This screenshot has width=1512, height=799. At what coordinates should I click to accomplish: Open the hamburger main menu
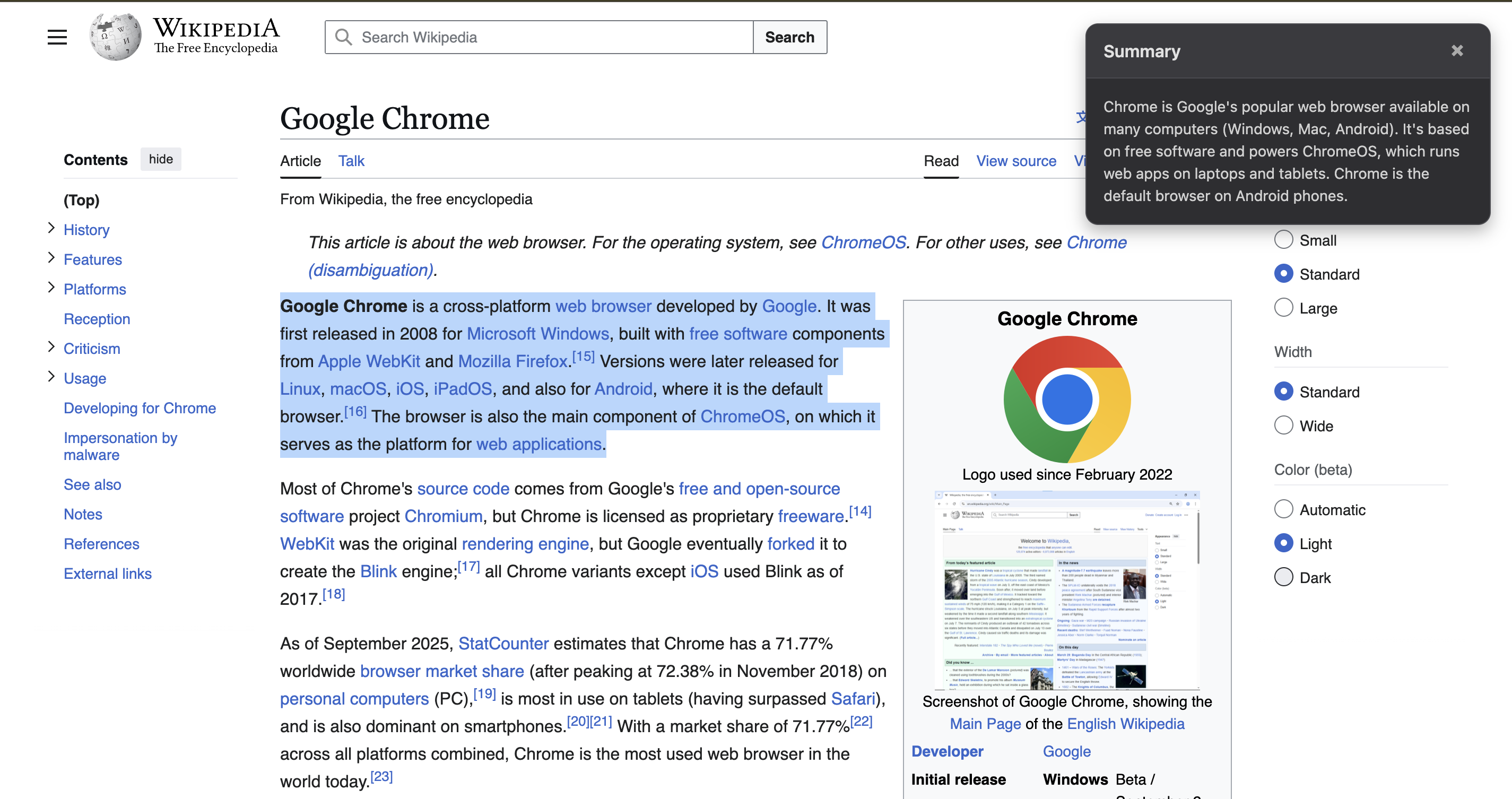click(x=57, y=37)
